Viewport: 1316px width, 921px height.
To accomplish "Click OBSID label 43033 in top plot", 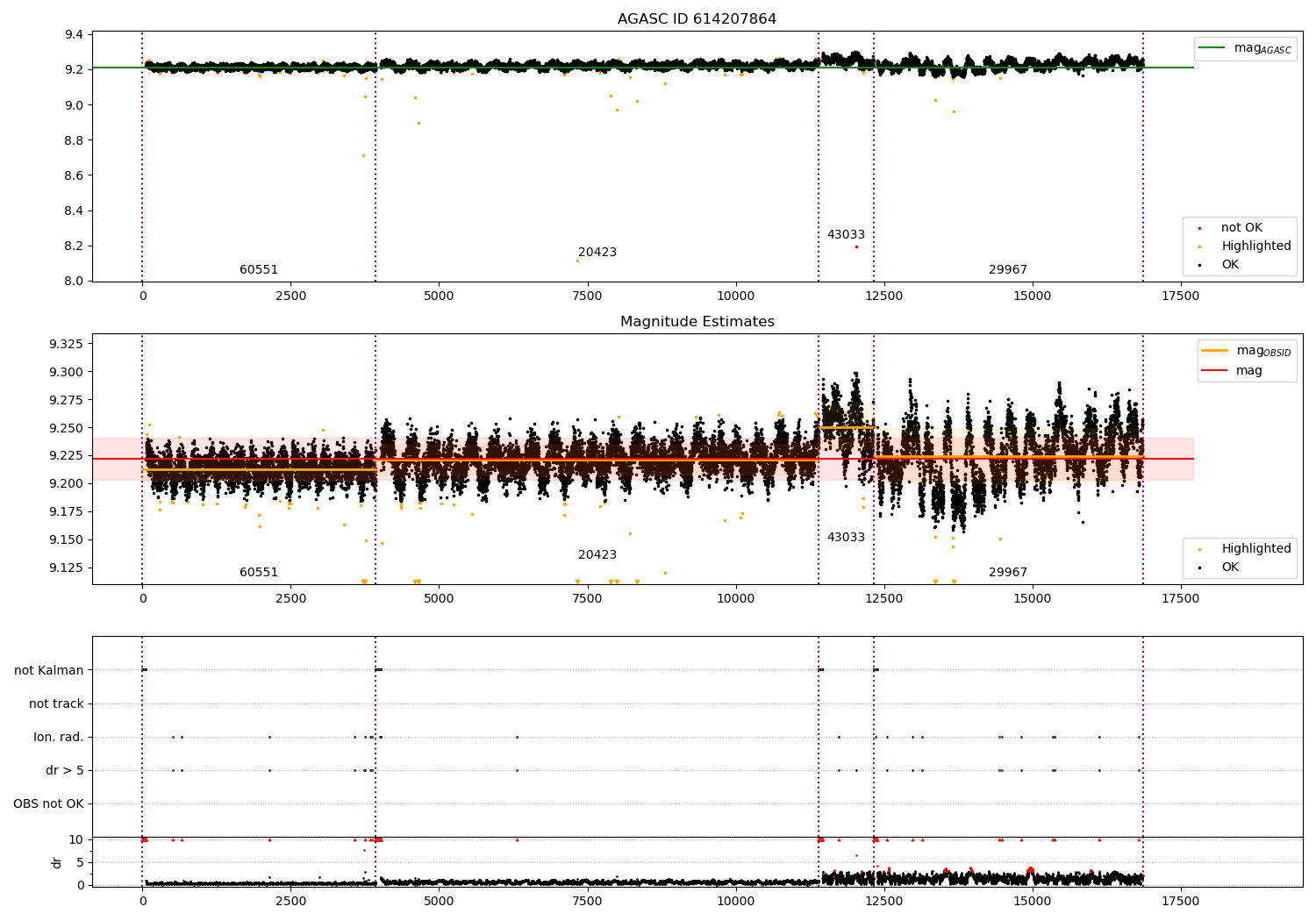I will tap(846, 235).
